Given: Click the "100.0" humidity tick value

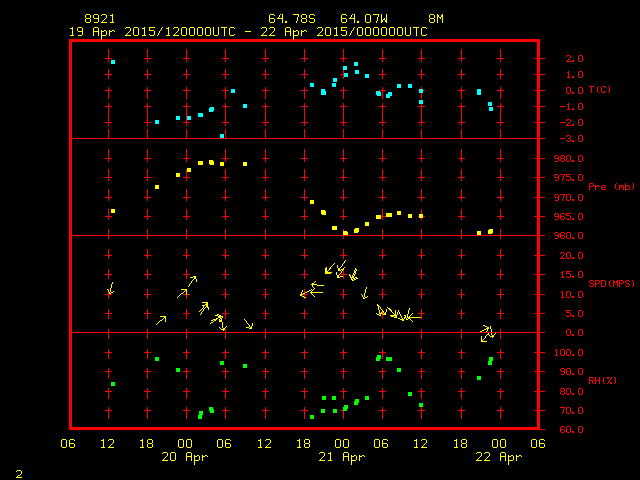Looking at the screenshot, I should (569, 353).
